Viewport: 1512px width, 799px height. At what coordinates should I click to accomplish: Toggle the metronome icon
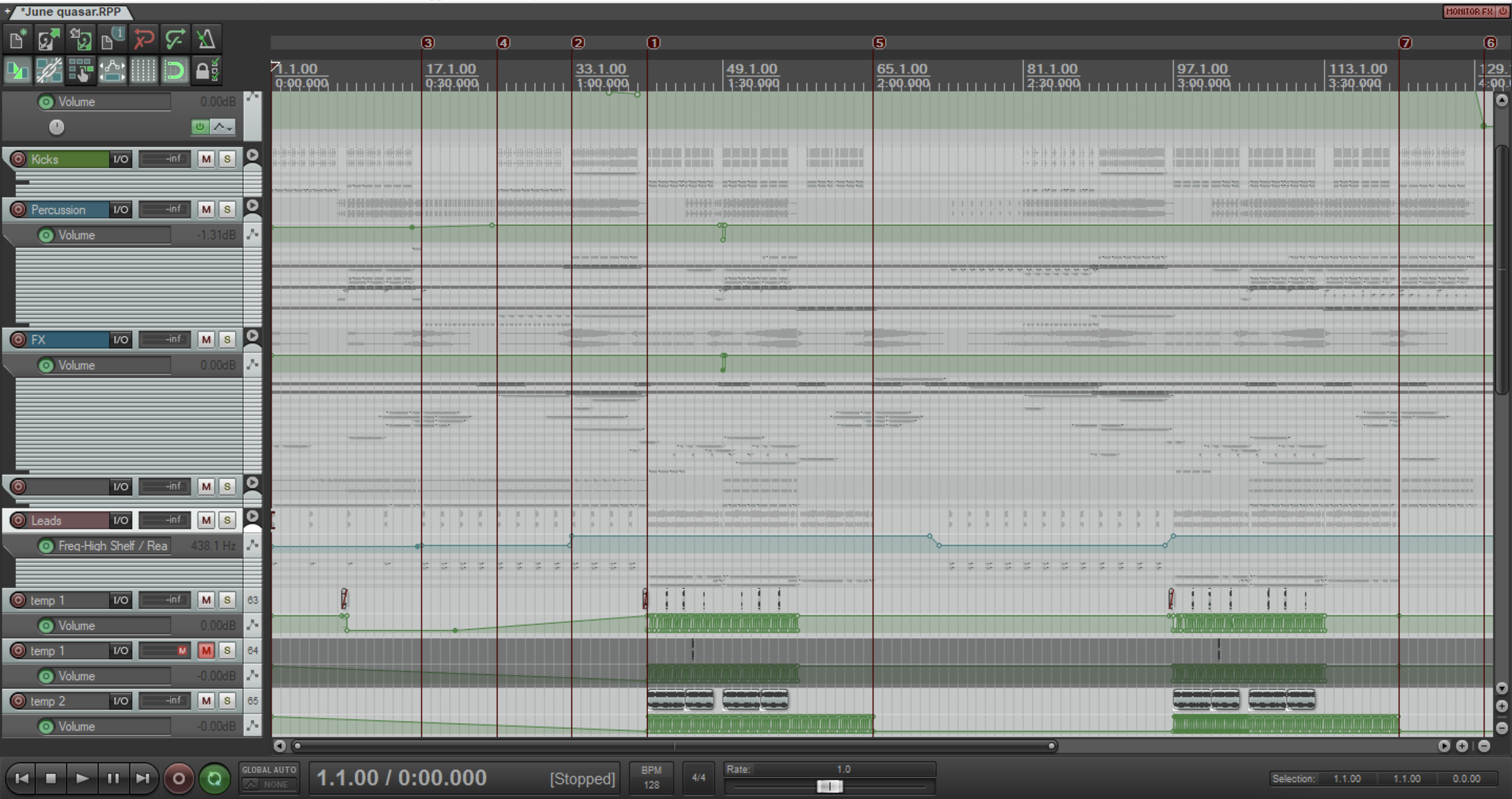(x=206, y=39)
